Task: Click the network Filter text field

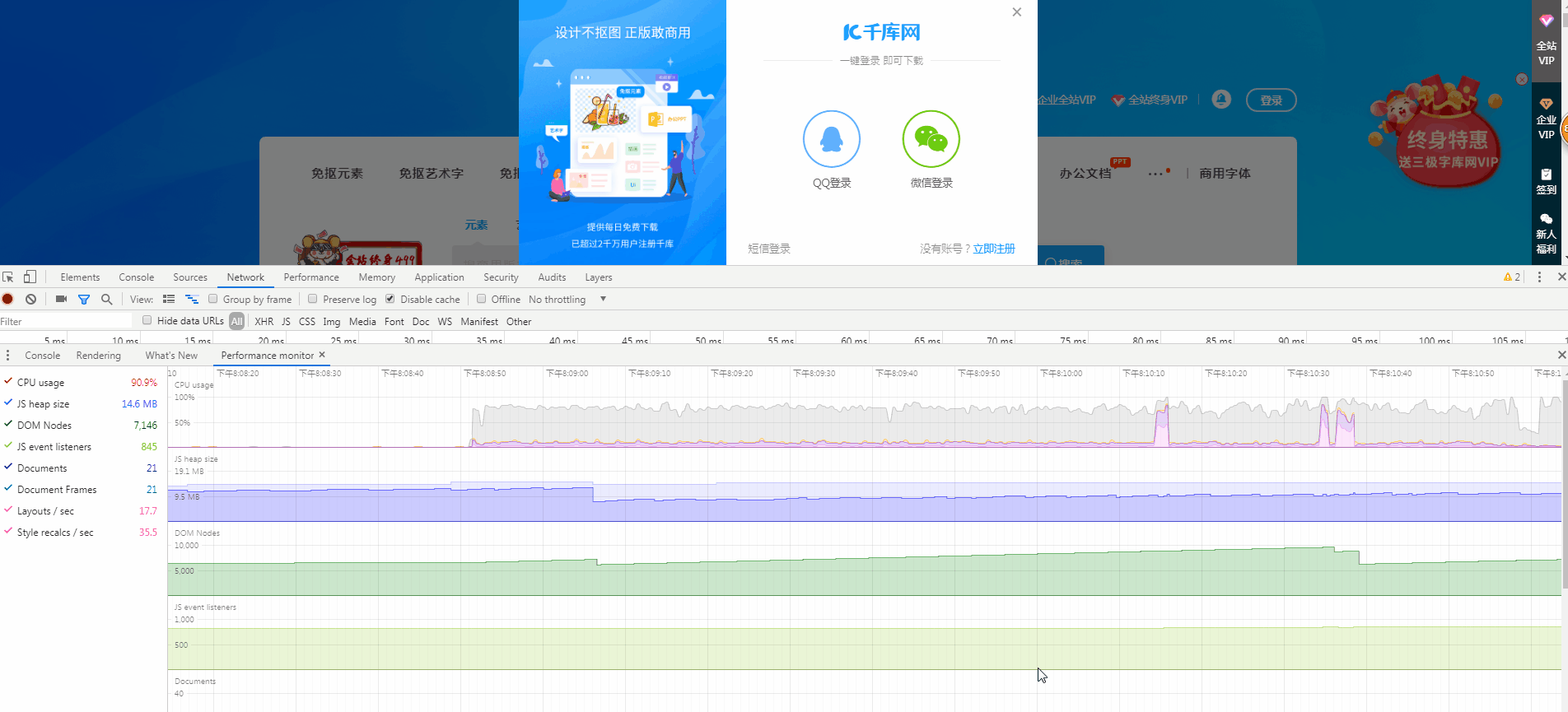Action: [x=66, y=321]
